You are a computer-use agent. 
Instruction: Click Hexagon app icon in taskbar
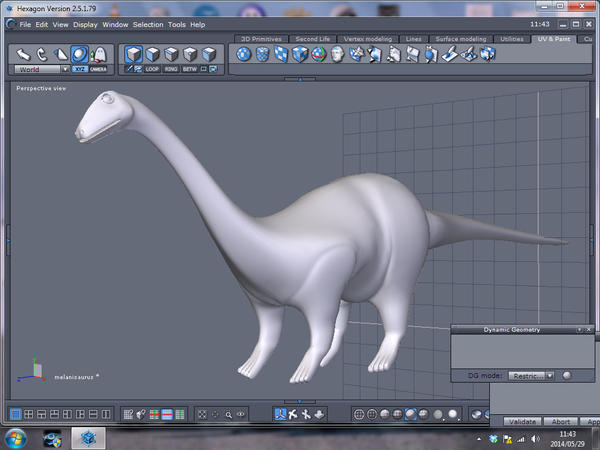[89, 437]
